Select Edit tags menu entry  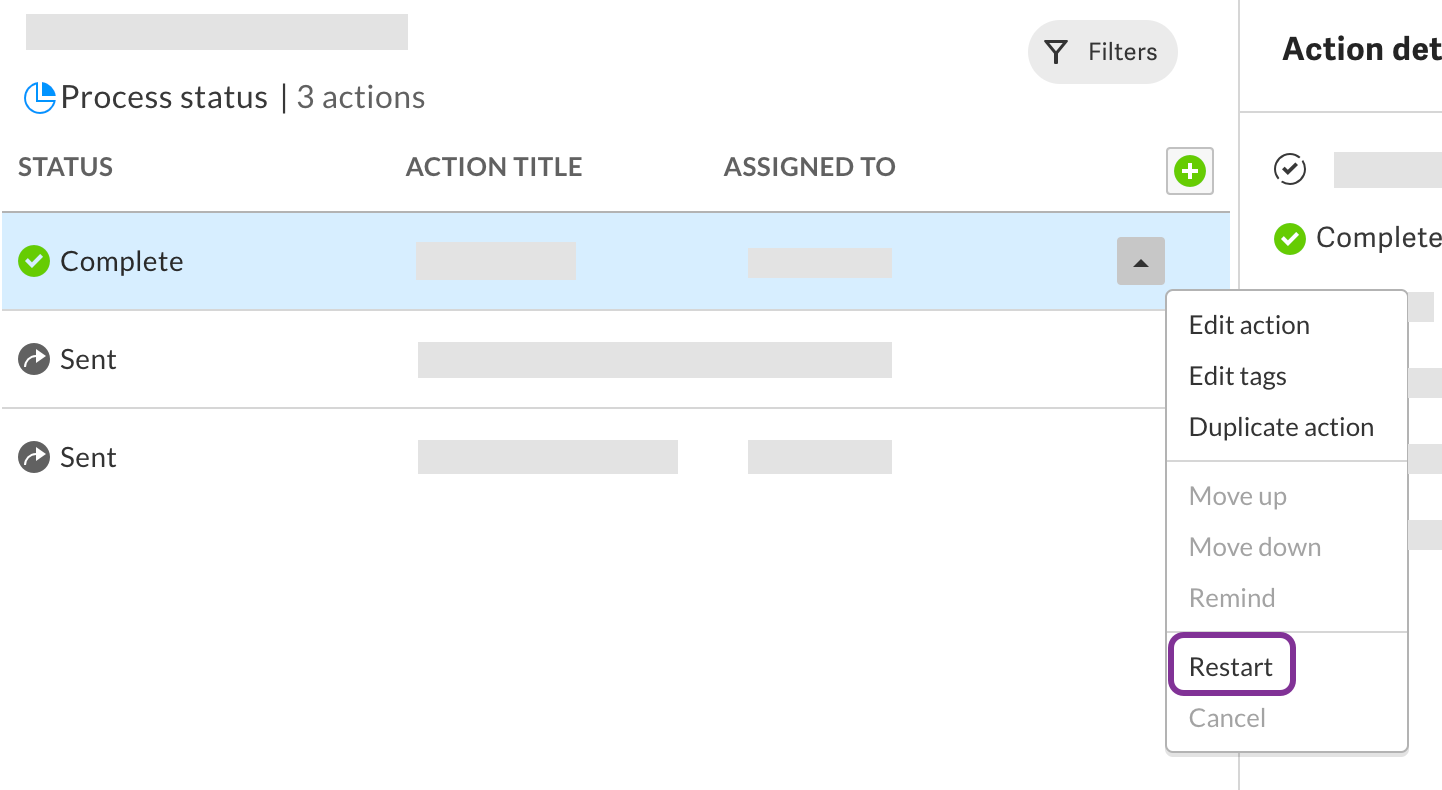1237,376
